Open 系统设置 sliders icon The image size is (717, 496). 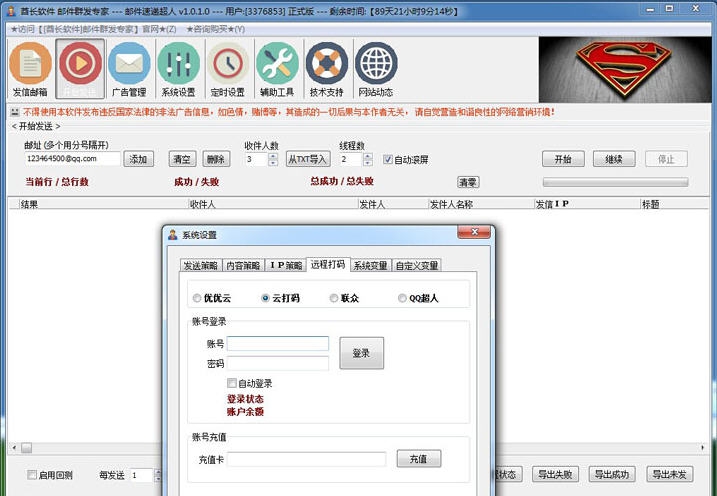coord(178,69)
